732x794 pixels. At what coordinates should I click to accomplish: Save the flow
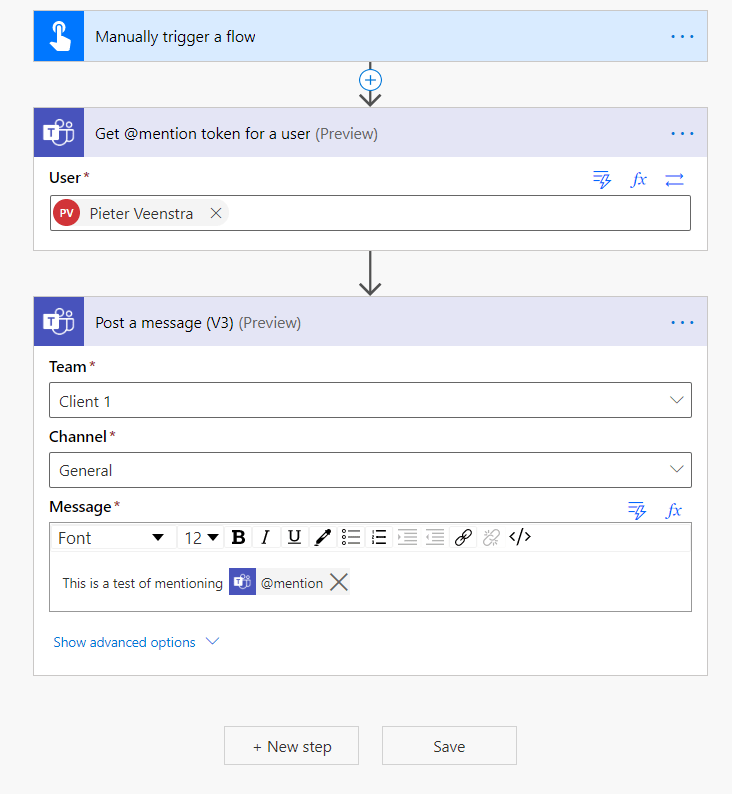pos(449,746)
